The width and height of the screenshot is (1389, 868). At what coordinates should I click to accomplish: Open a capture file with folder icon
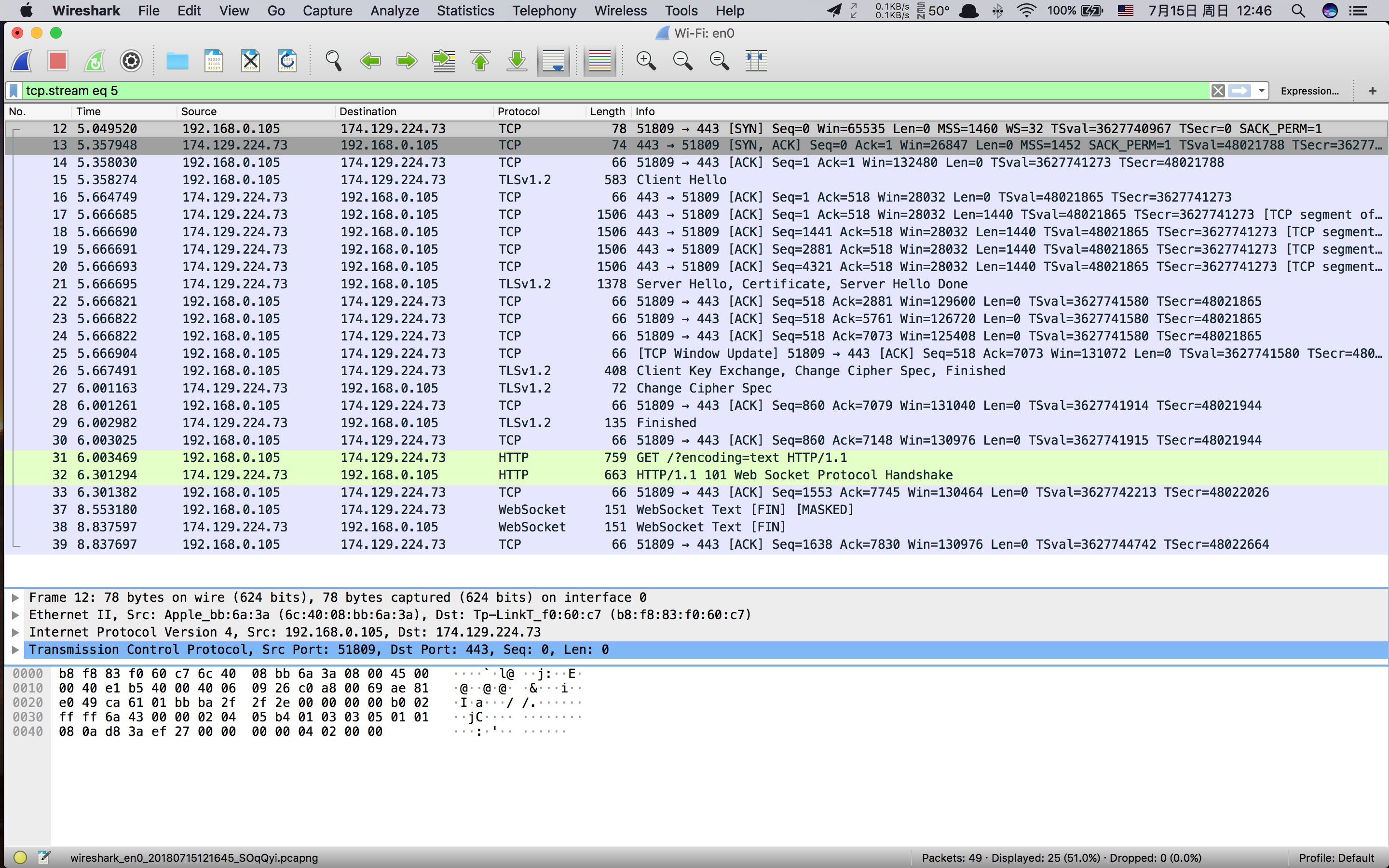point(177,61)
